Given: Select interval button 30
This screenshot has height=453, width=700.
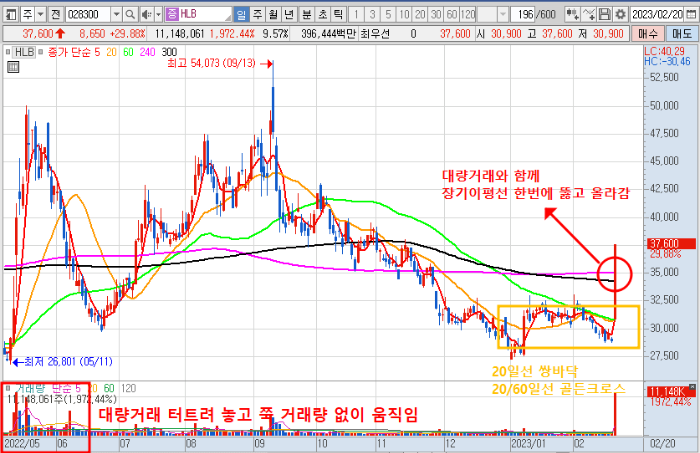Looking at the screenshot, I should point(436,15).
